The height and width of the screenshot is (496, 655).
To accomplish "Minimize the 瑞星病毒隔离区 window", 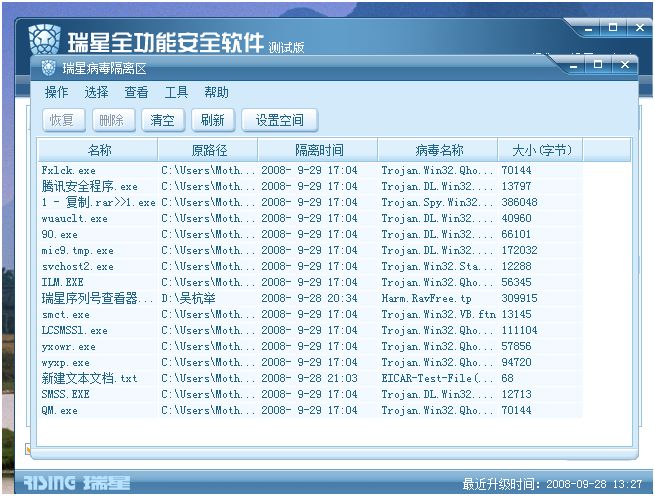I will point(573,66).
